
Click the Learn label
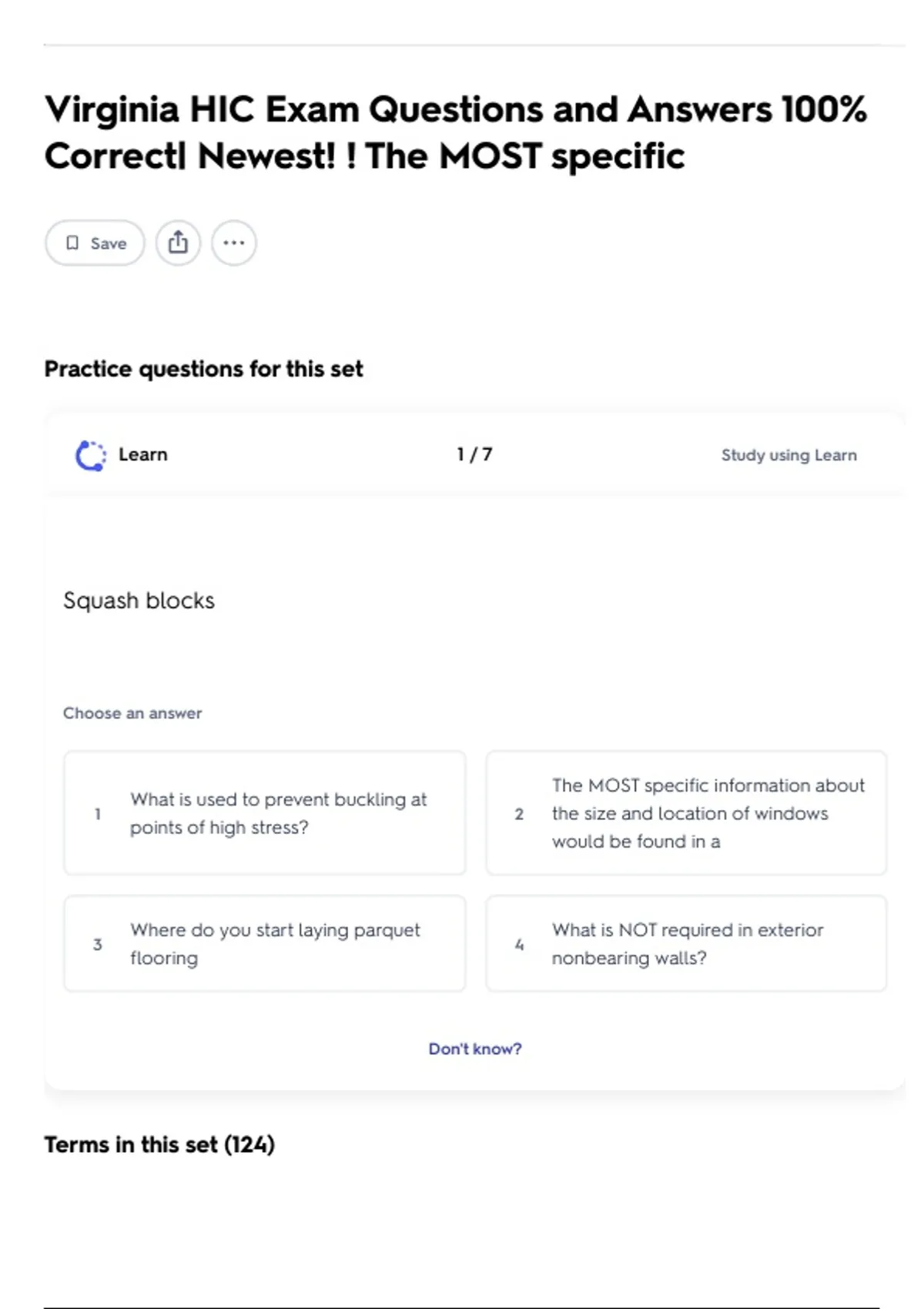(142, 454)
